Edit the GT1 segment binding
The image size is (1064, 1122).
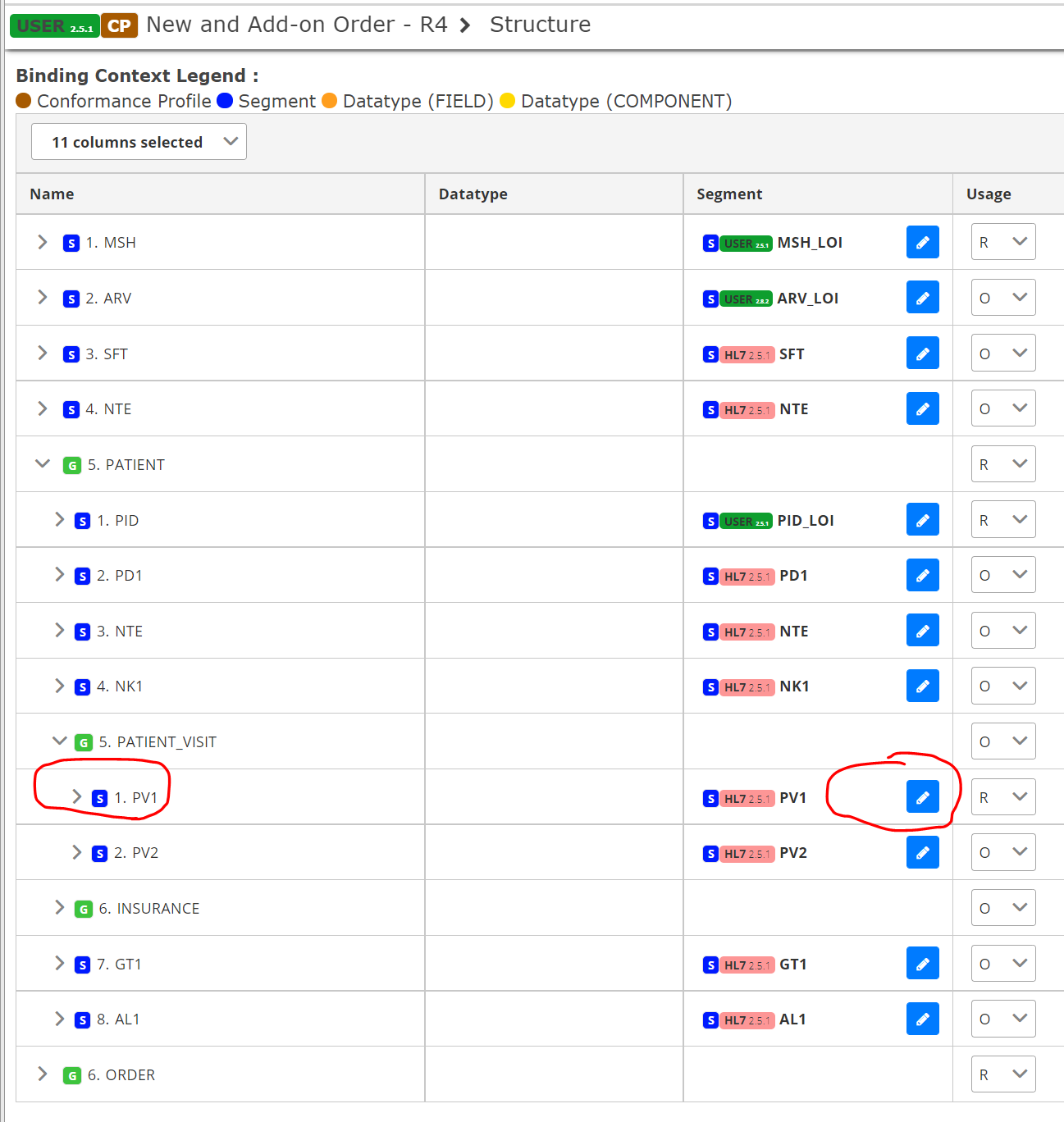click(x=922, y=963)
